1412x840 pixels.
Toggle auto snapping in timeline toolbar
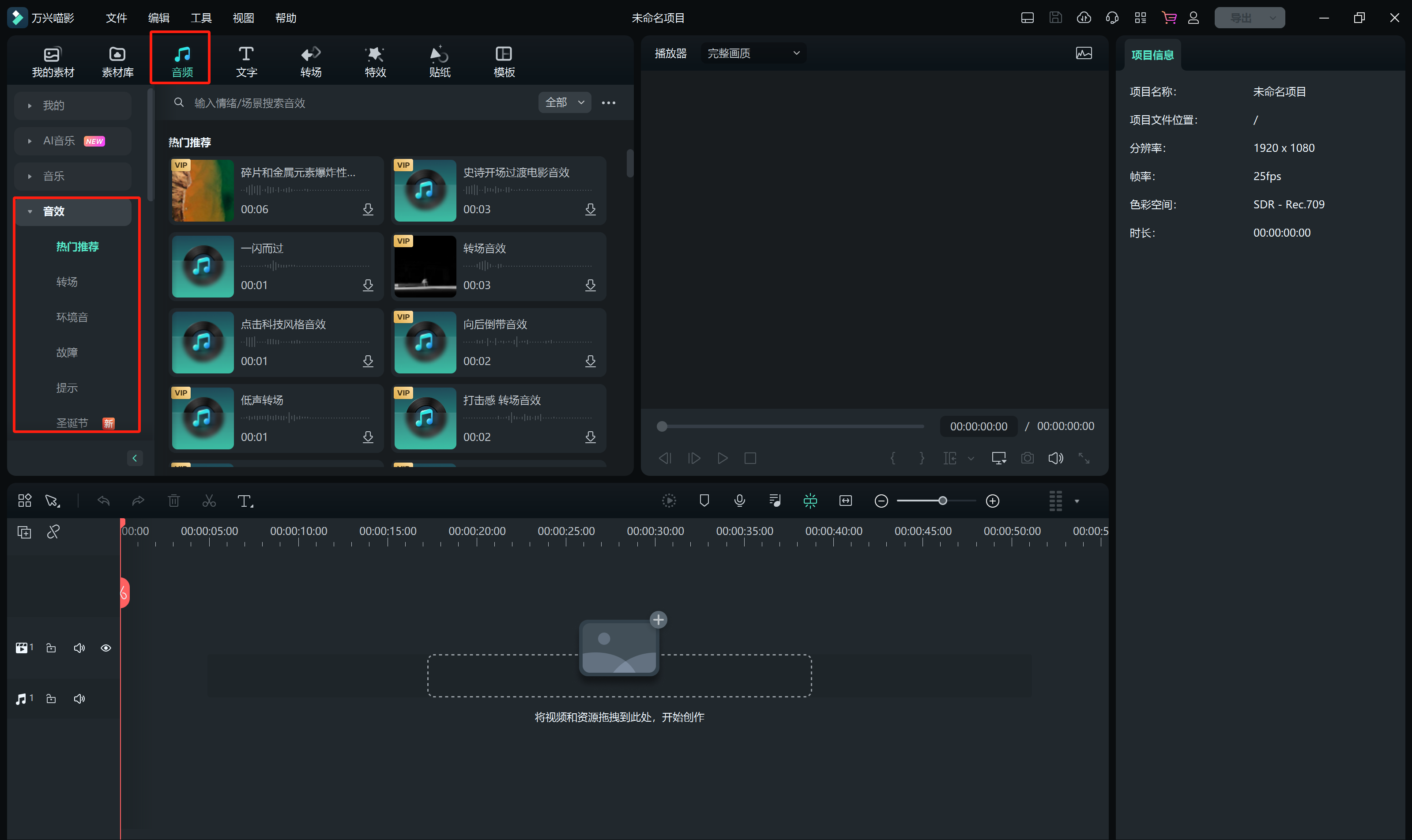point(810,501)
